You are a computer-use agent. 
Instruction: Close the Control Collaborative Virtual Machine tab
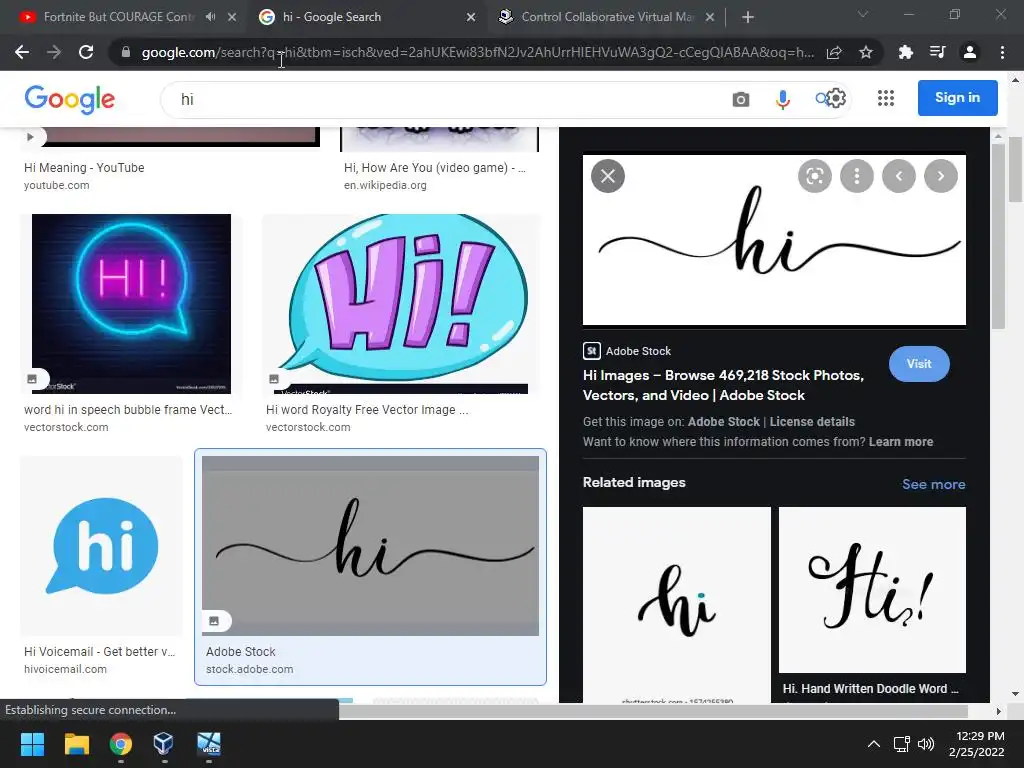click(710, 17)
